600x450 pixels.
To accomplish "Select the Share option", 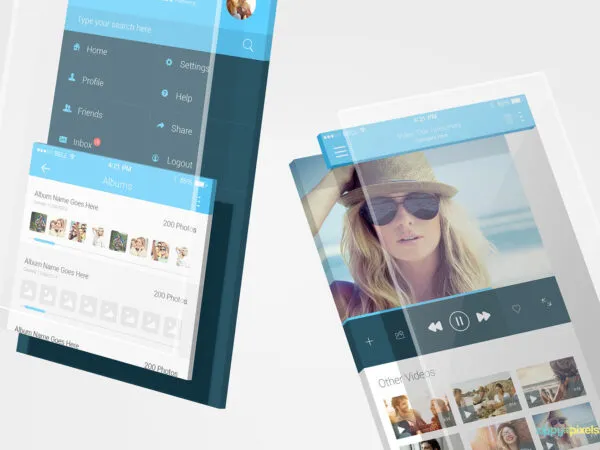I will 181,129.
